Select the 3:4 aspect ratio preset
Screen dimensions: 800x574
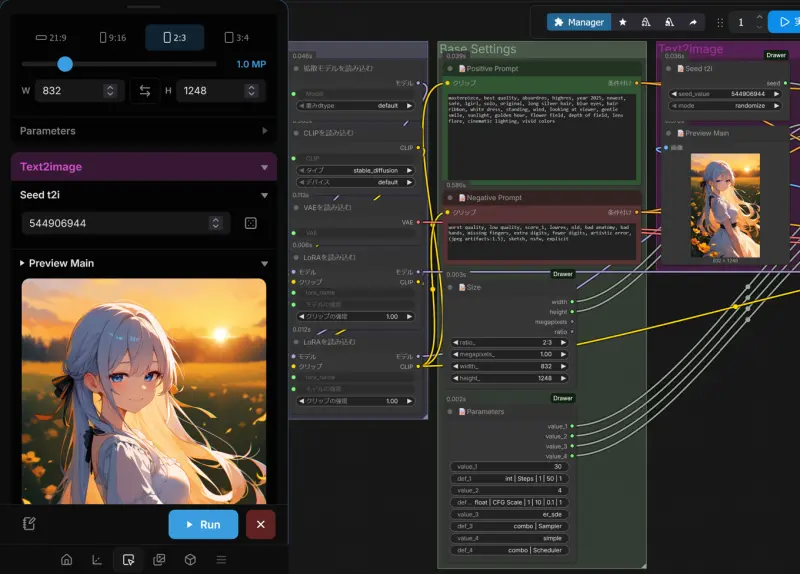point(237,38)
